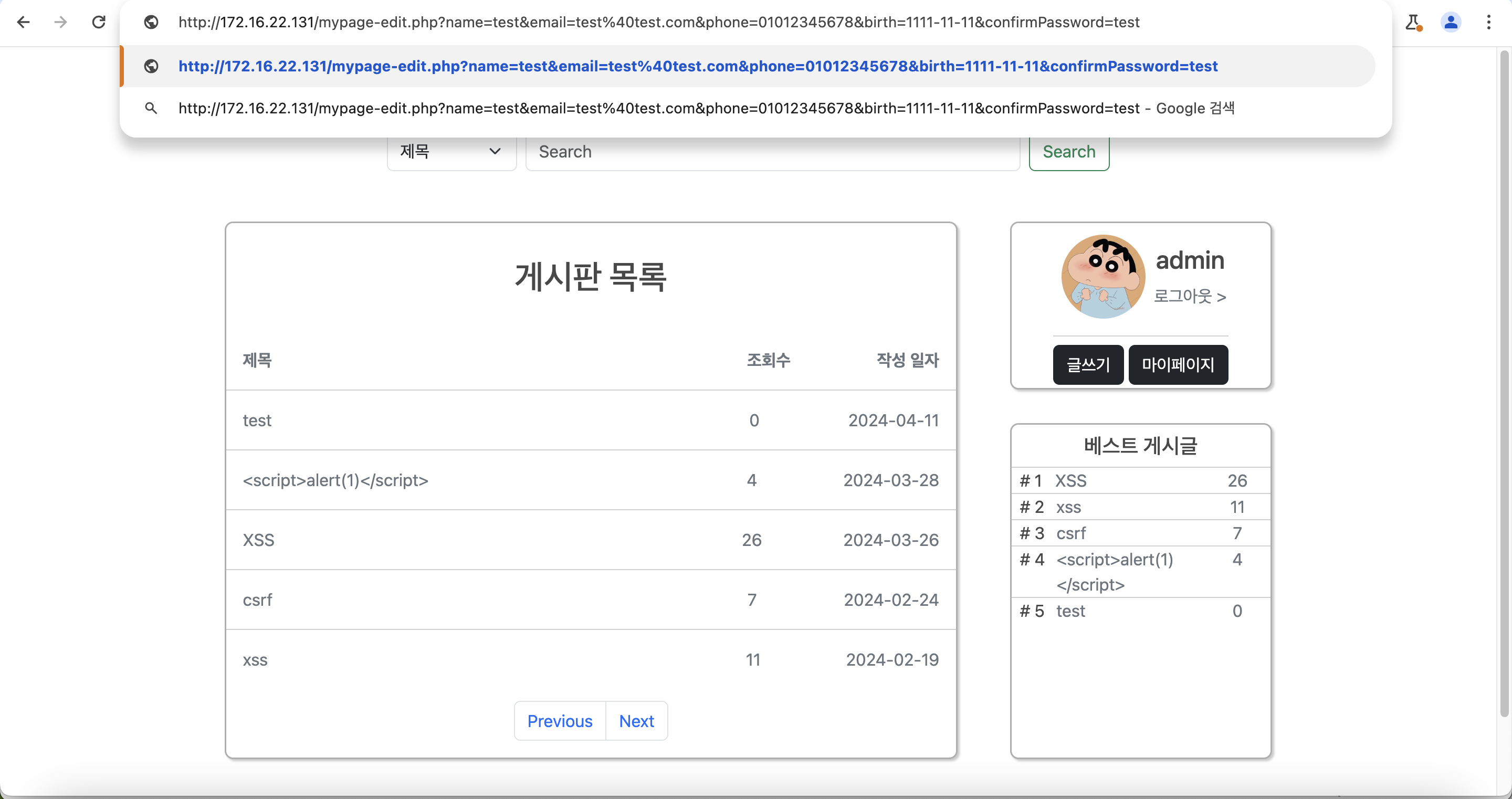Click the 게시판 목록 heading
Viewport: 1512px width, 799px height.
[x=591, y=277]
